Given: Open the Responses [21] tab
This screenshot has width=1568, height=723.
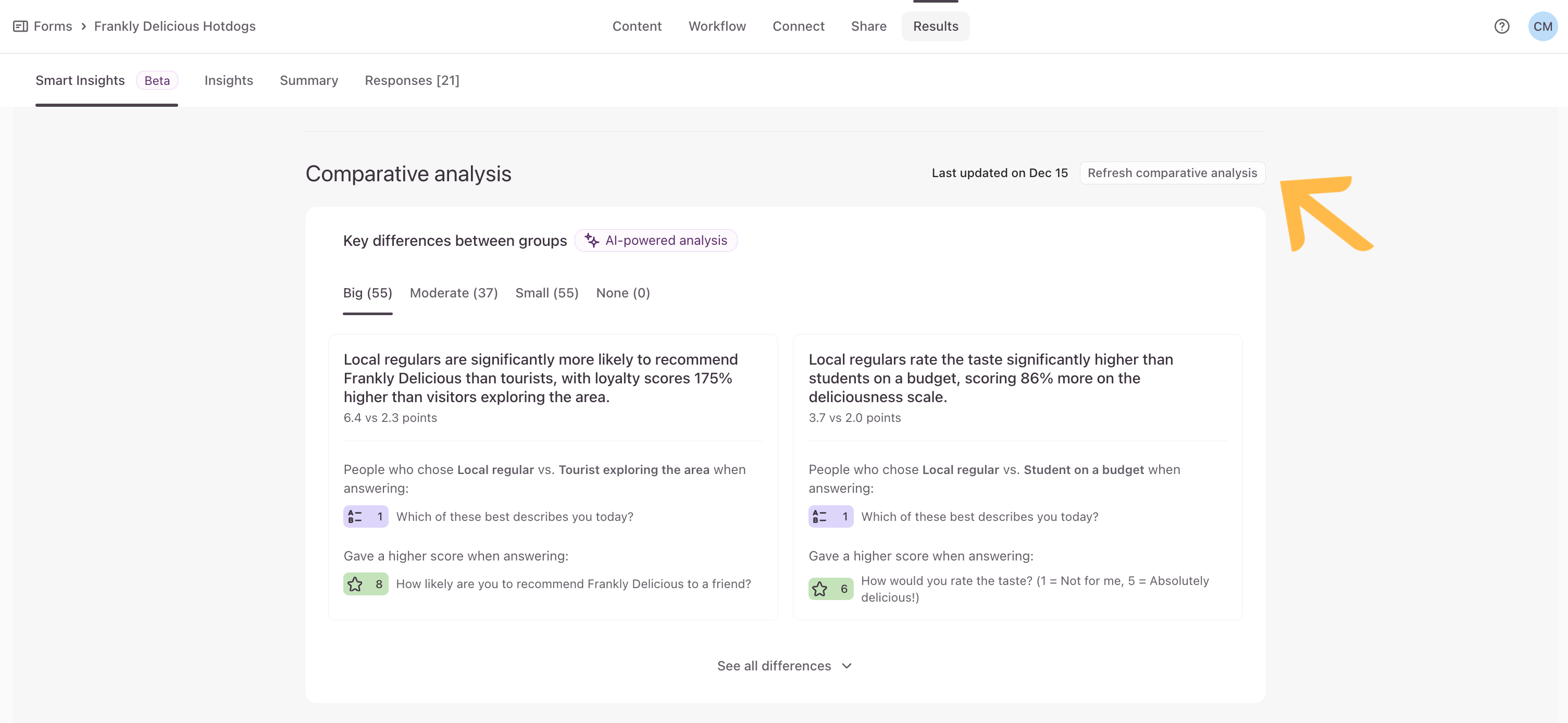Looking at the screenshot, I should pyautogui.click(x=412, y=80).
